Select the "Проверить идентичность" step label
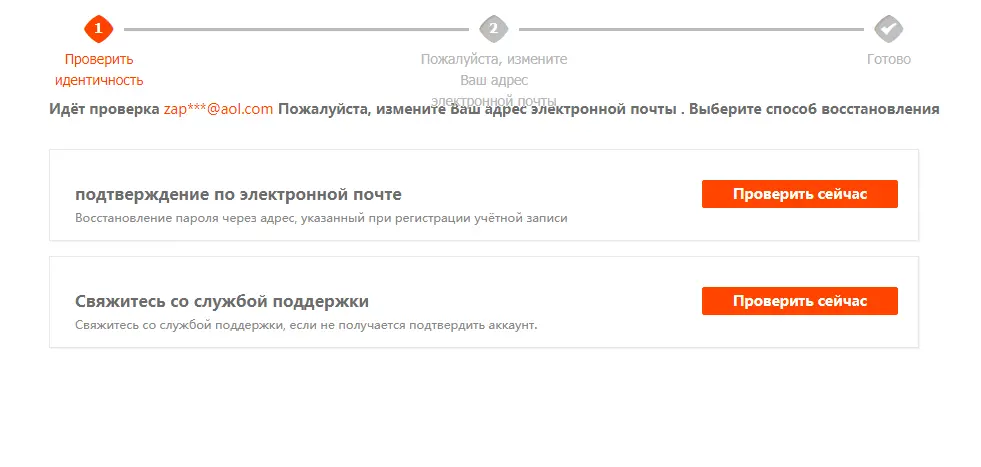Image resolution: width=981 pixels, height=467 pixels. pos(99,69)
